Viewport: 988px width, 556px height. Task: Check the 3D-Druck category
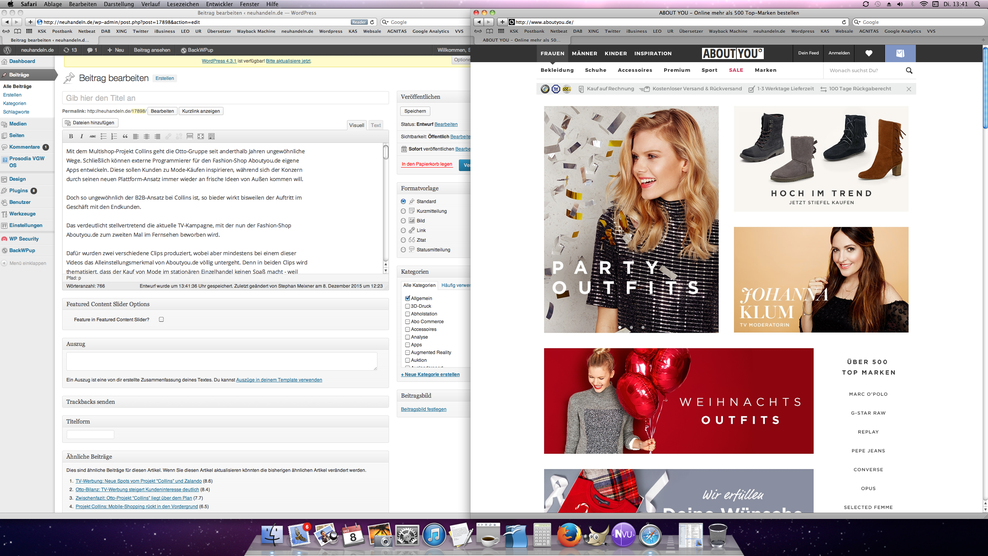408,306
